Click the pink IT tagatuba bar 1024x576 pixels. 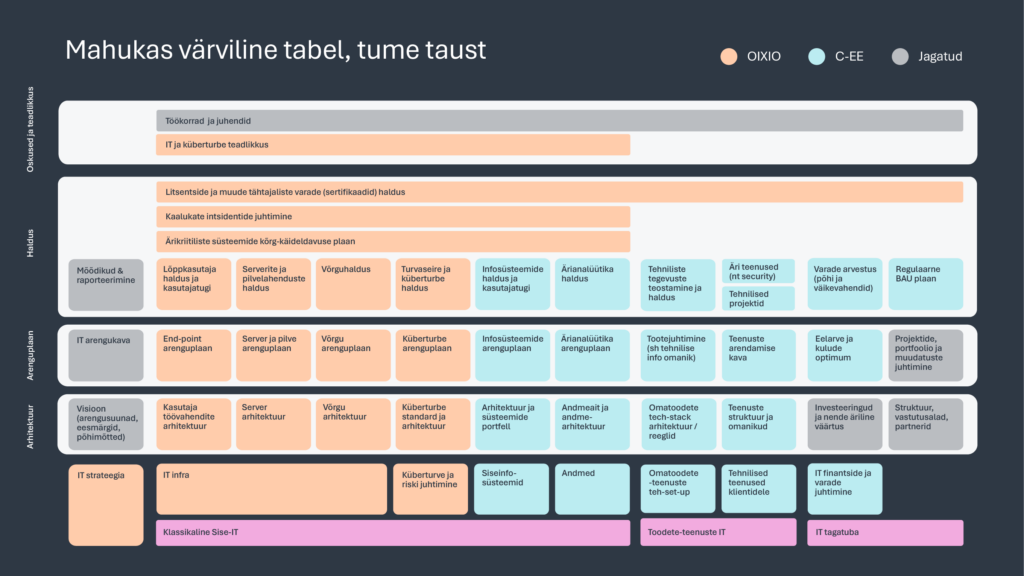point(885,533)
